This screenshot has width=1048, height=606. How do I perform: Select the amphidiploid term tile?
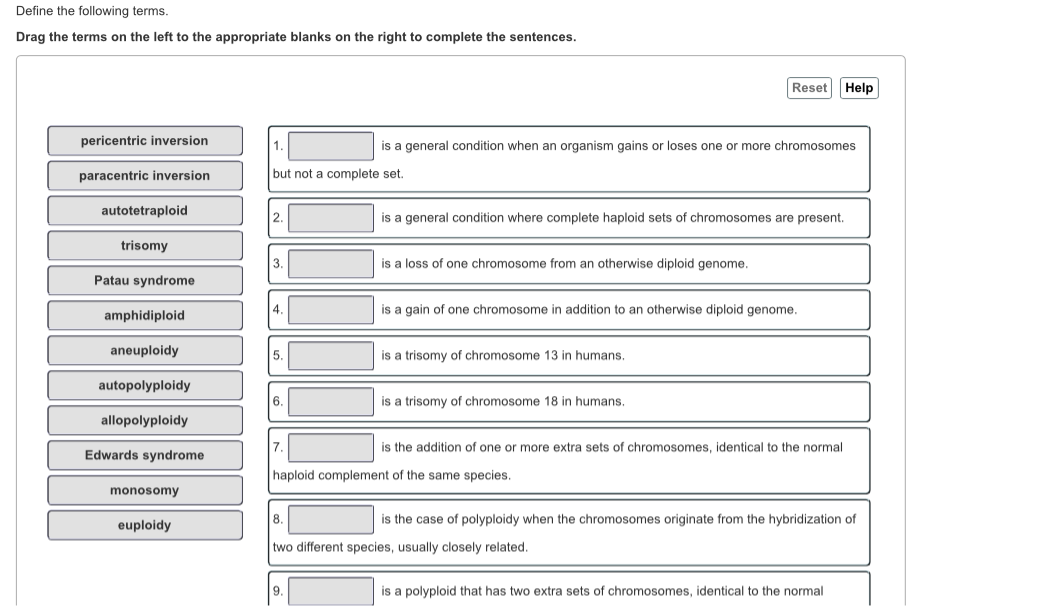pyautogui.click(x=144, y=315)
